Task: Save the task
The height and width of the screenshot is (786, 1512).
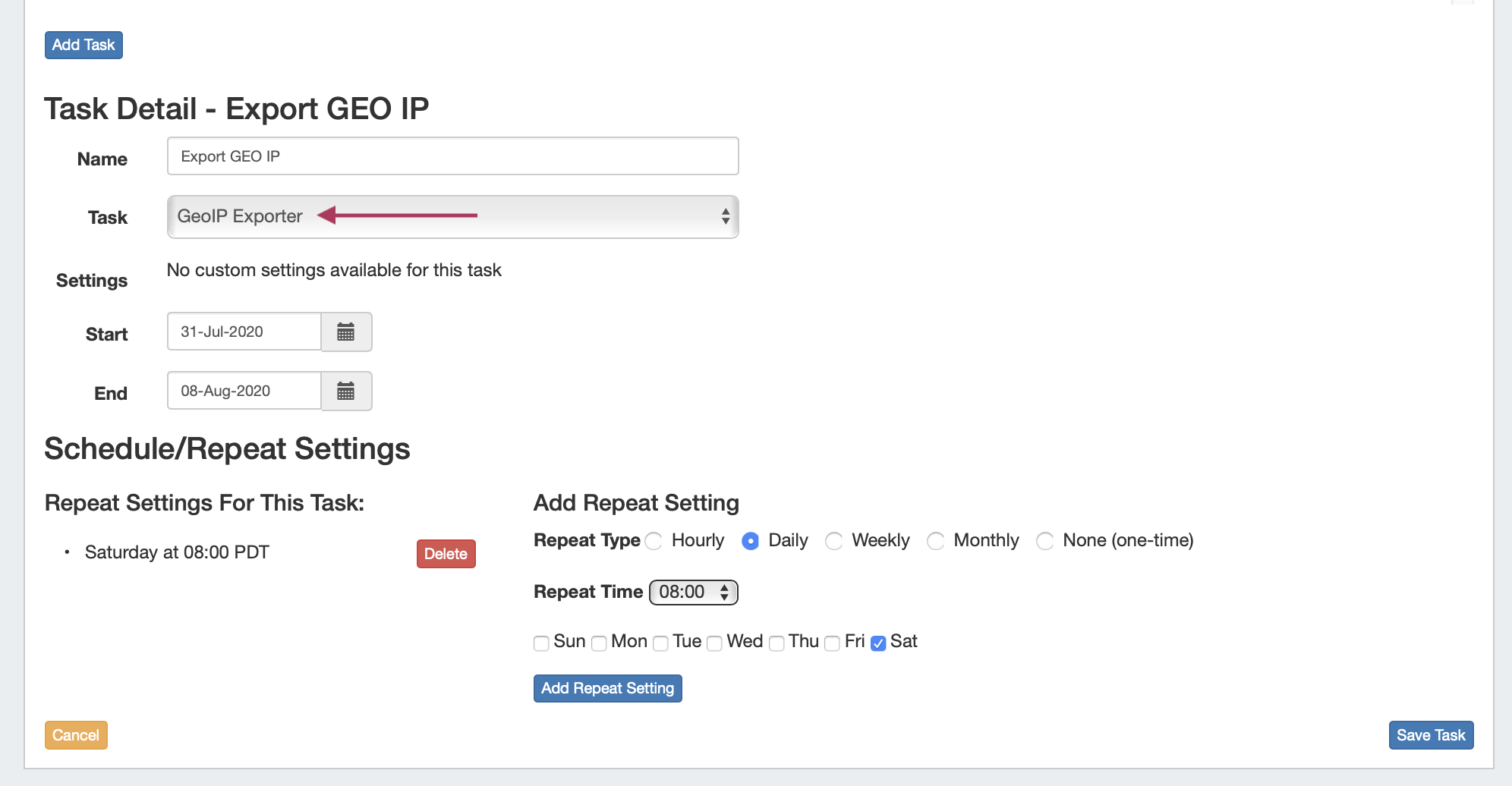Action: tap(1431, 735)
